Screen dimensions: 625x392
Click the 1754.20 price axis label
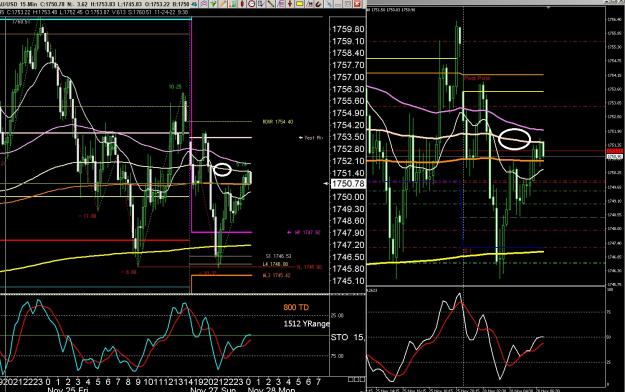(x=348, y=125)
